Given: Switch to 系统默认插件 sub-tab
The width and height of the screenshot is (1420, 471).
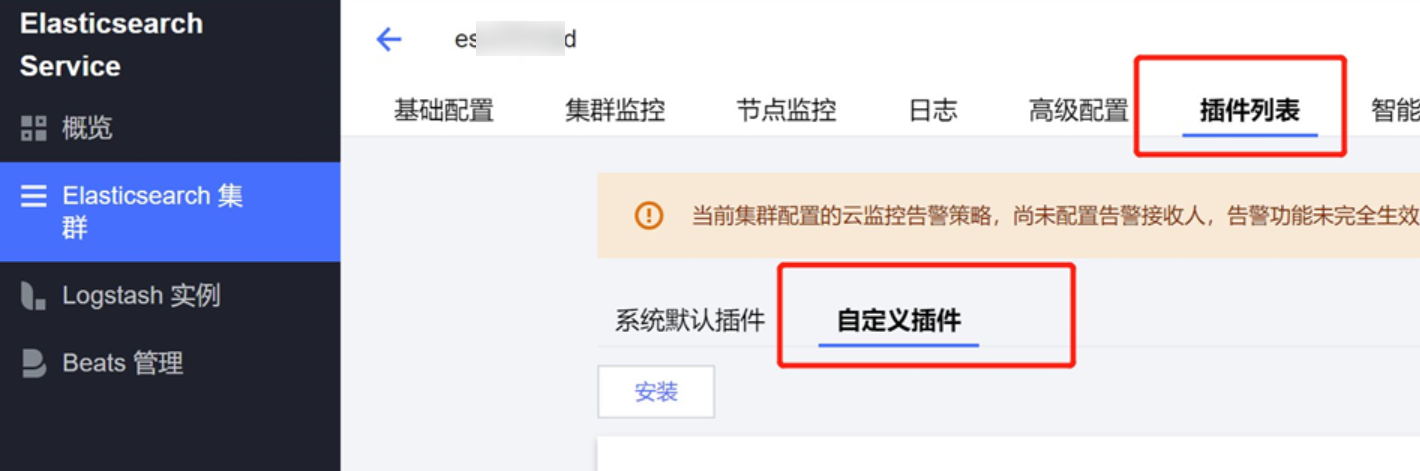Looking at the screenshot, I should click(690, 321).
